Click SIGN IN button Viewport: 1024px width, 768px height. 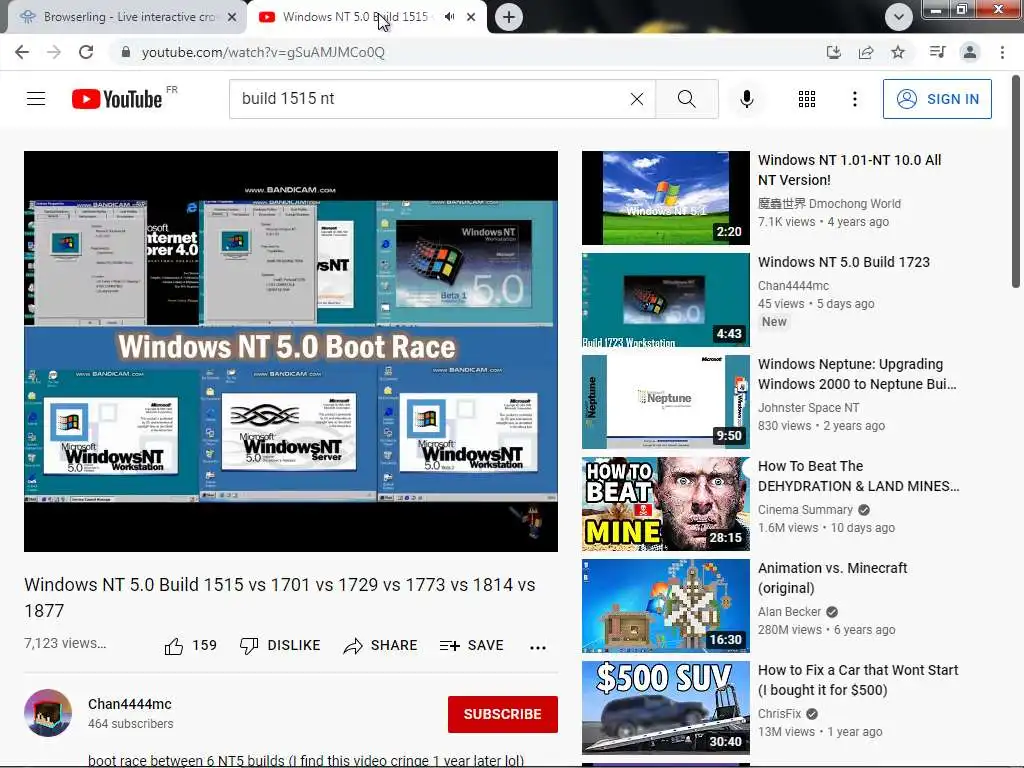click(937, 99)
